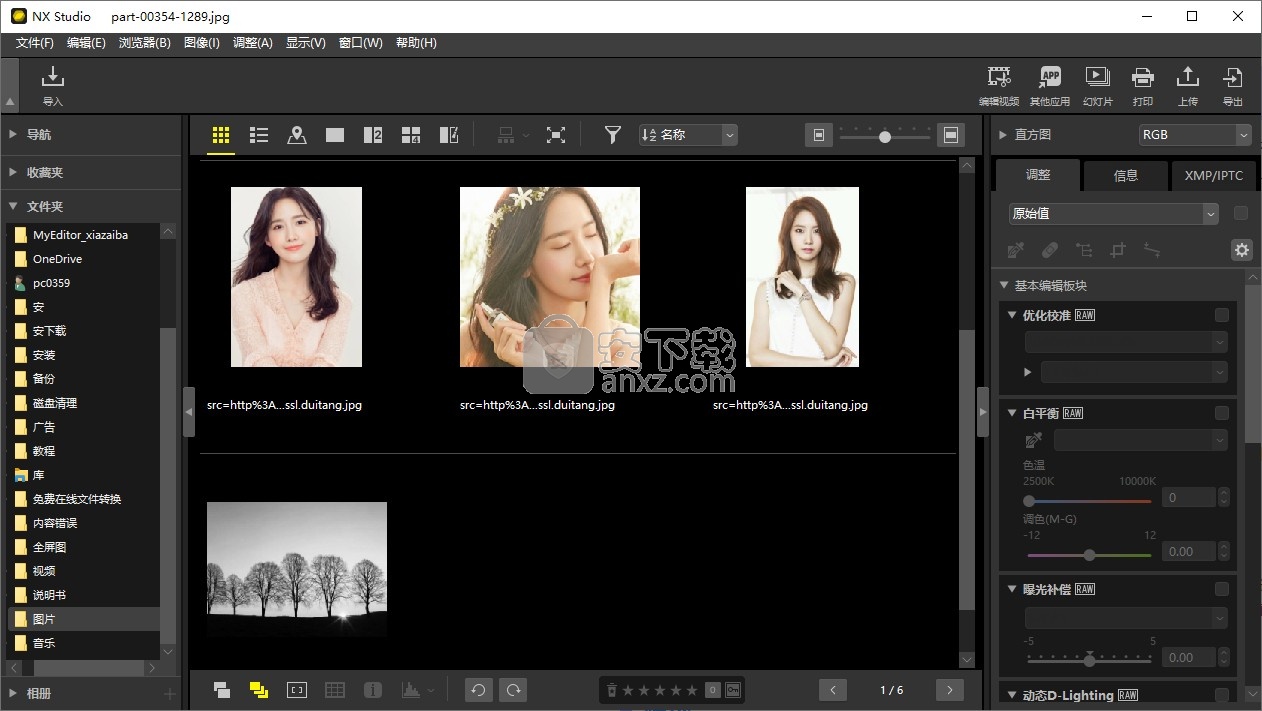
Task: Click the protect key icon
Action: [x=733, y=690]
